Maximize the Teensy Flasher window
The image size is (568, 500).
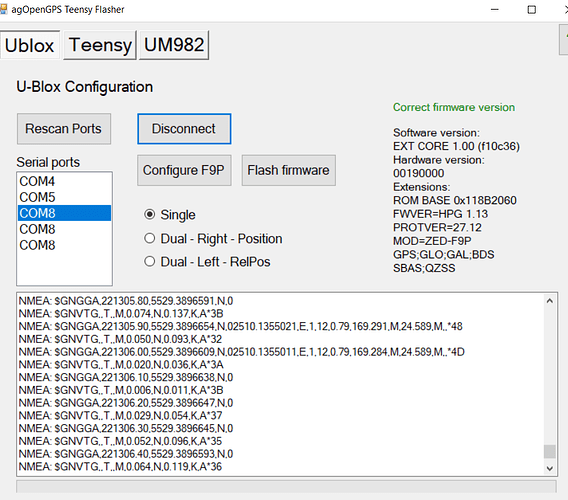(531, 9)
